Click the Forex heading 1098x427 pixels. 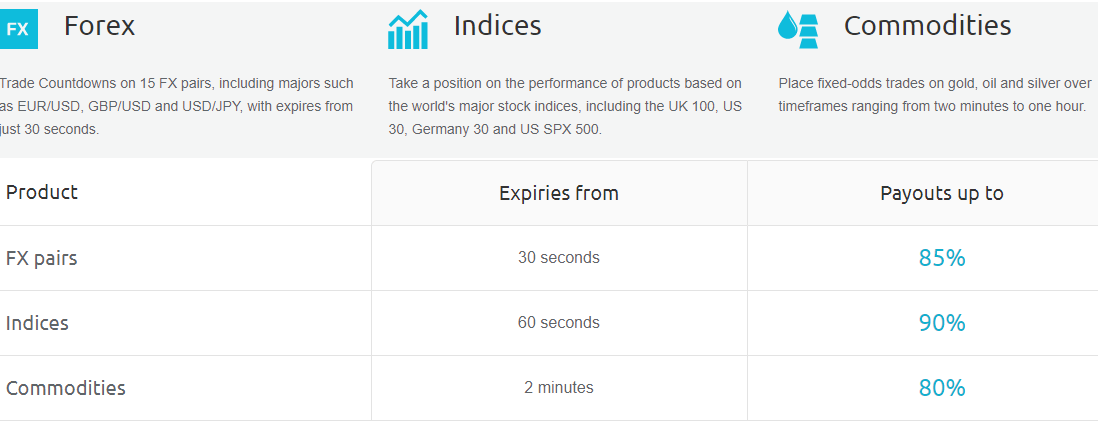99,26
